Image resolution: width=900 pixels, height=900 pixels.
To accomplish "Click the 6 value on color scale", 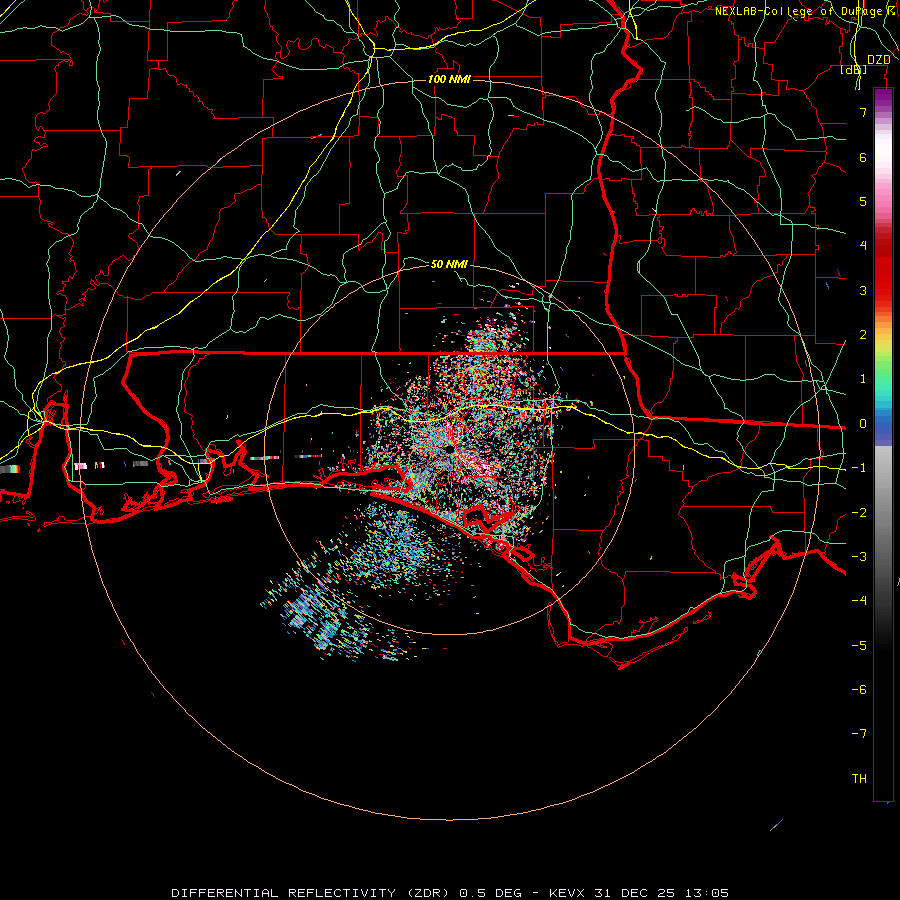I will (x=863, y=157).
